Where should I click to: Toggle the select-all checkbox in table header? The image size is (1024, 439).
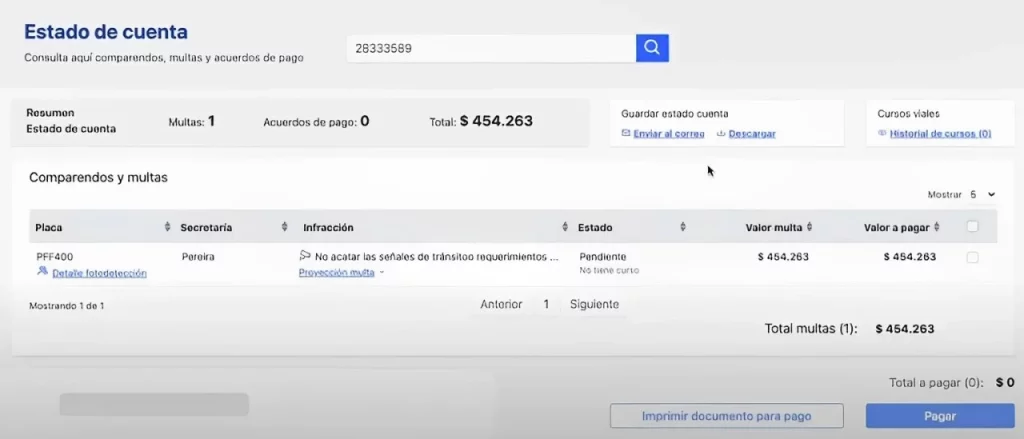click(x=972, y=227)
